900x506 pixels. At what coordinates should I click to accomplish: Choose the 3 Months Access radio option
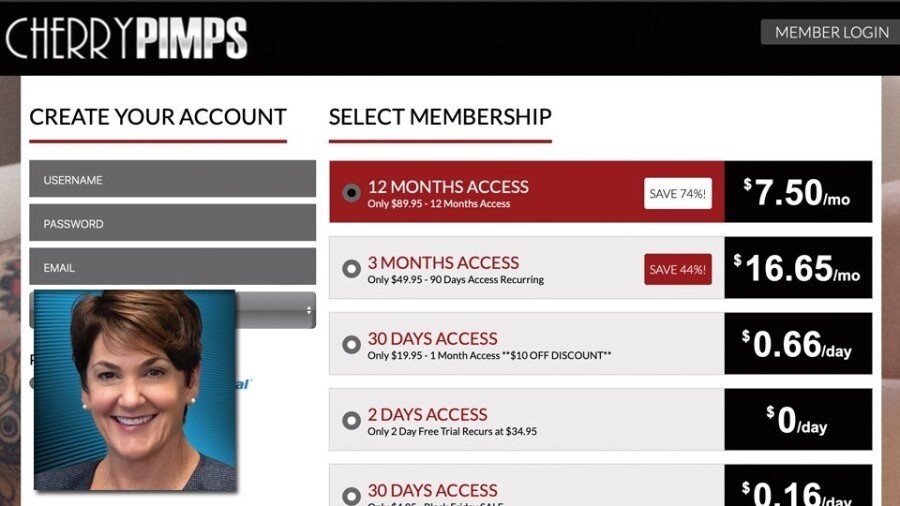351,269
